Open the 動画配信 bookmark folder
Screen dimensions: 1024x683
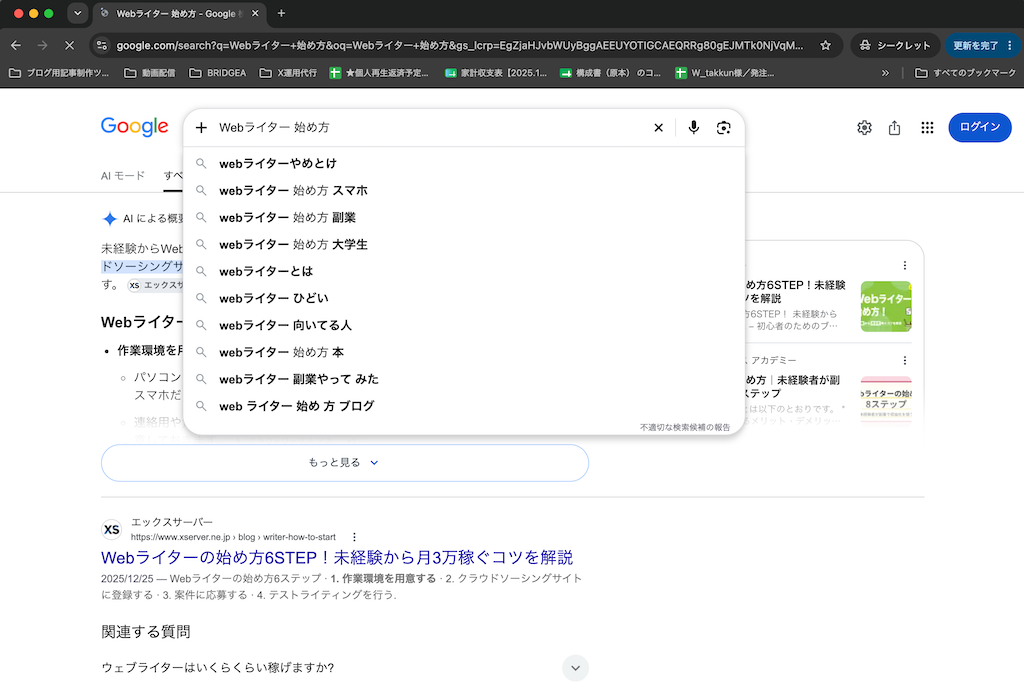click(150, 72)
